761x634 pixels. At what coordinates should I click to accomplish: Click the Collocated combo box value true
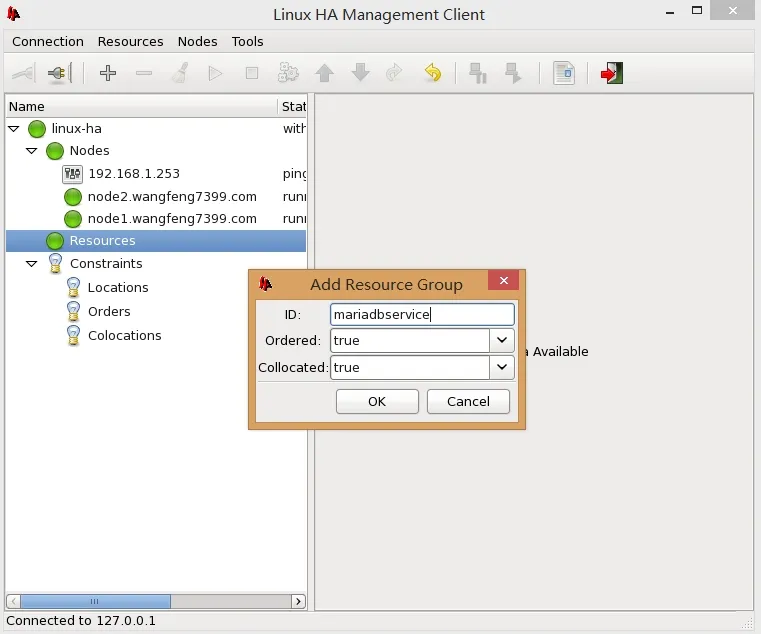[x=410, y=367]
